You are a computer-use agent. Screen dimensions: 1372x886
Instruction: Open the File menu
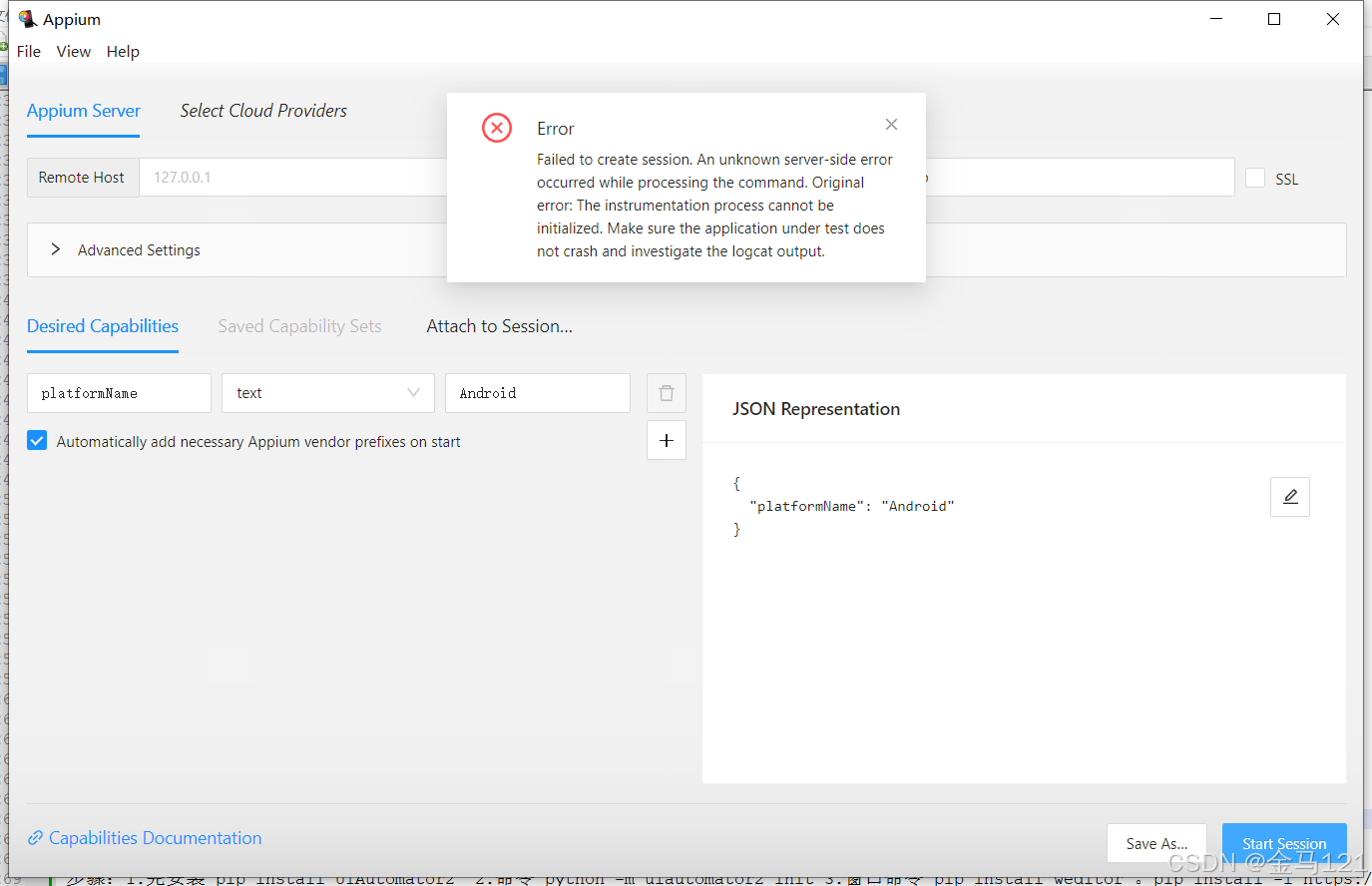(28, 51)
